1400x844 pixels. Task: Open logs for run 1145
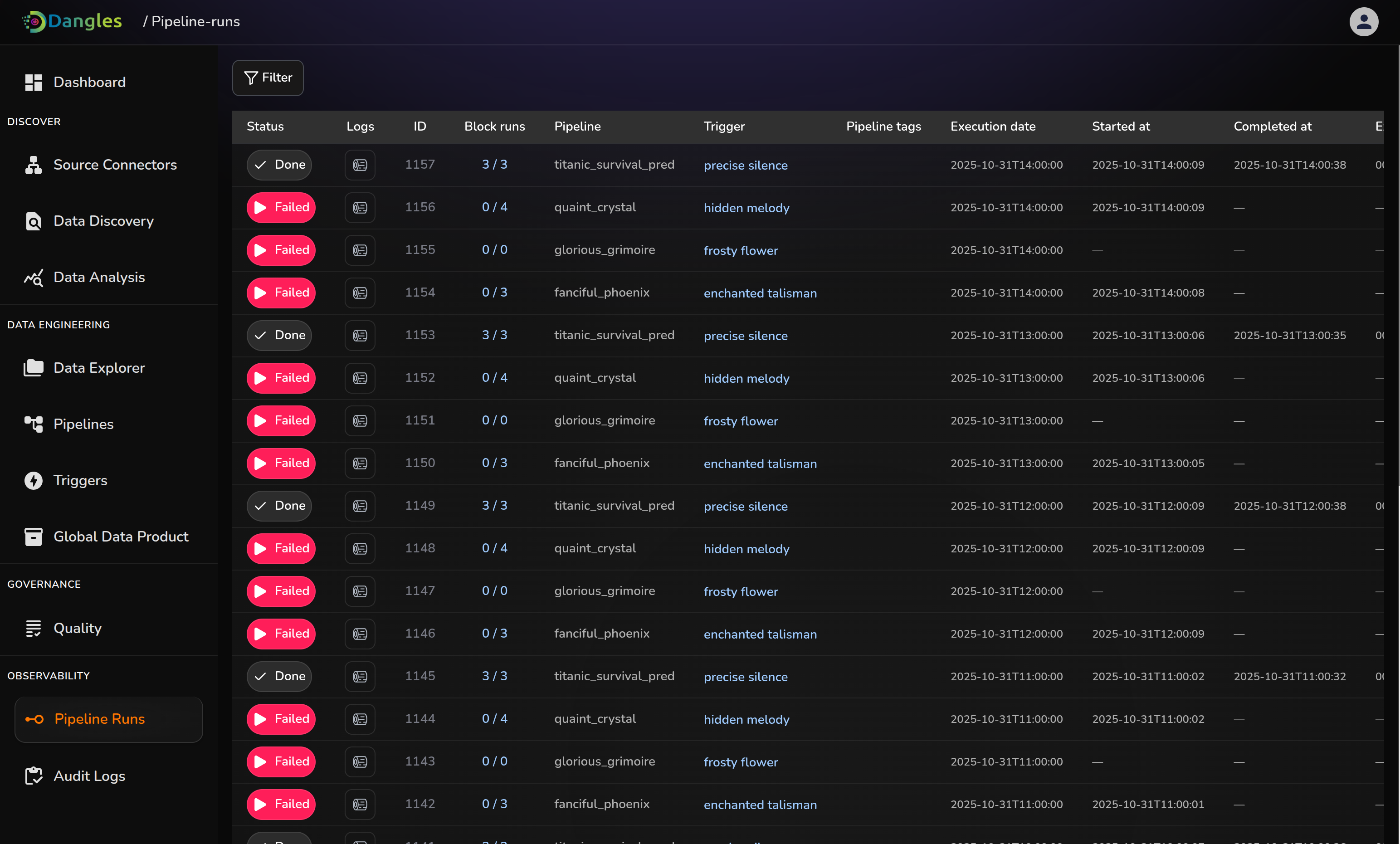click(360, 676)
